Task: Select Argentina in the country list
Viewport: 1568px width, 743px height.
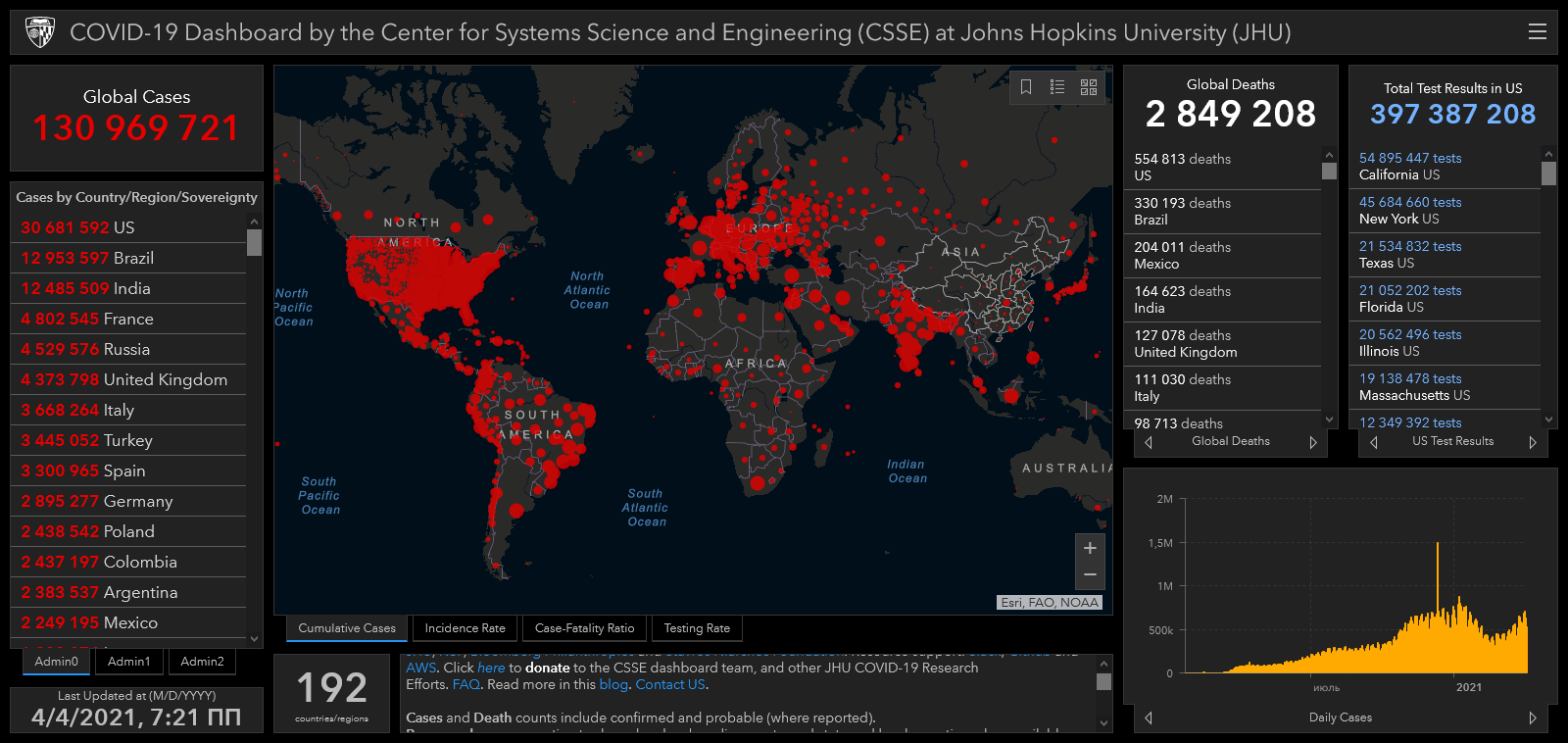Action: [x=128, y=592]
